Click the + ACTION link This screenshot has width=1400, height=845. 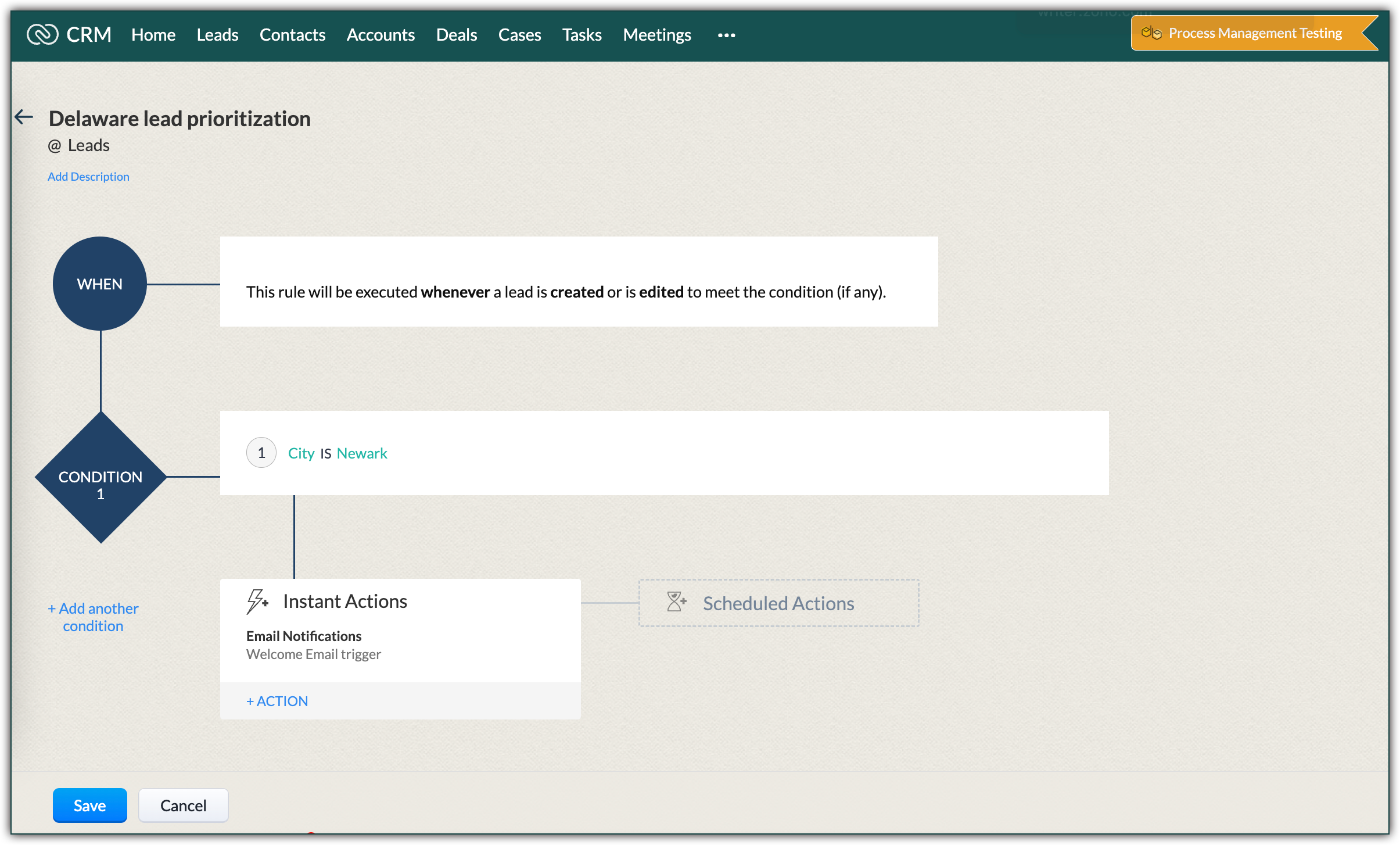(277, 701)
